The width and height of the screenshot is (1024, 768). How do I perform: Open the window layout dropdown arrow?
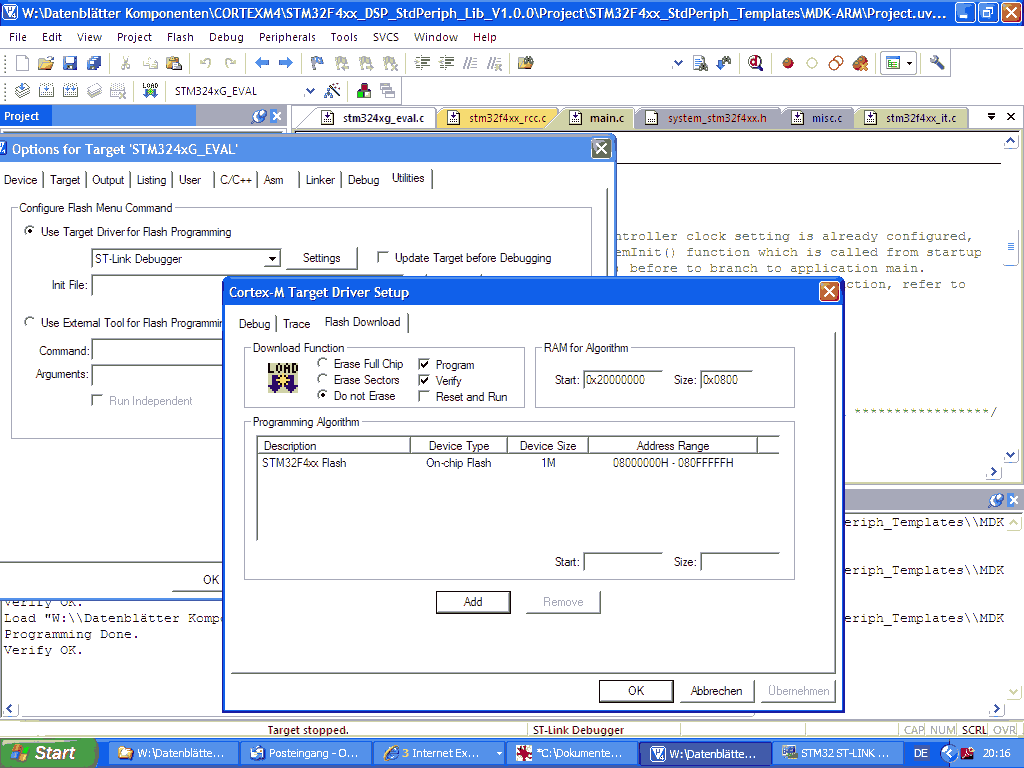(910, 63)
